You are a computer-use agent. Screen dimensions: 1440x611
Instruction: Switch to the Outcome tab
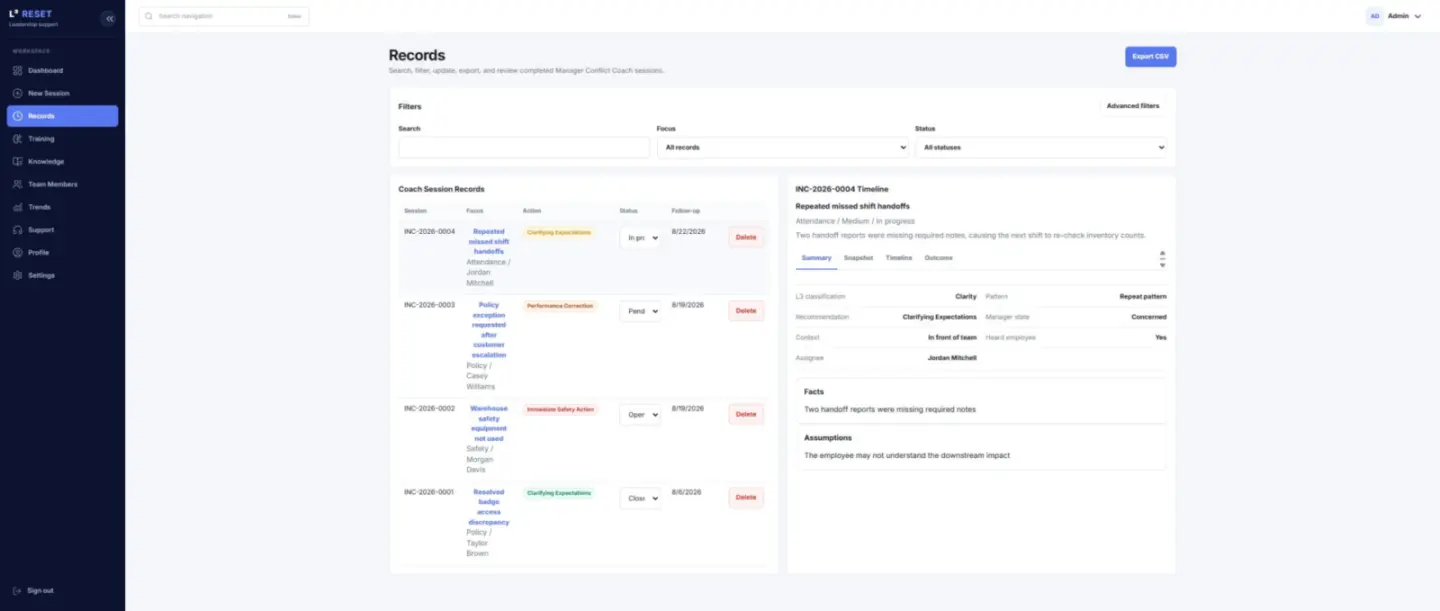pyautogui.click(x=938, y=258)
